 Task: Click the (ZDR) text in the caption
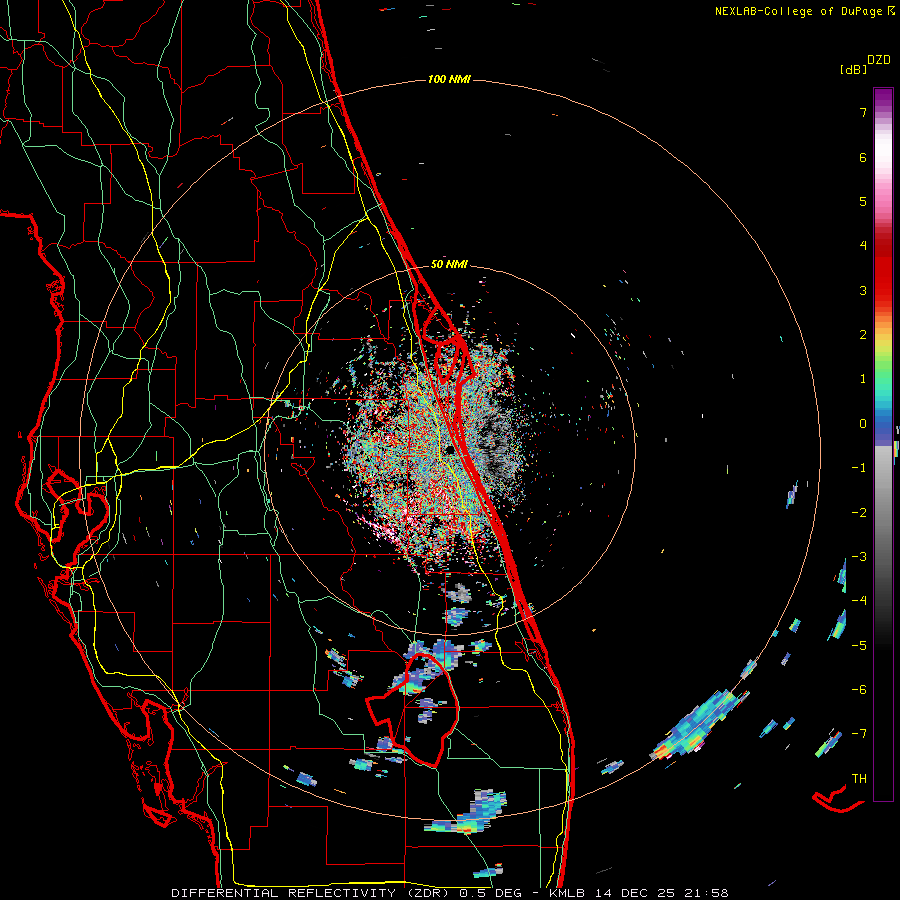425,893
